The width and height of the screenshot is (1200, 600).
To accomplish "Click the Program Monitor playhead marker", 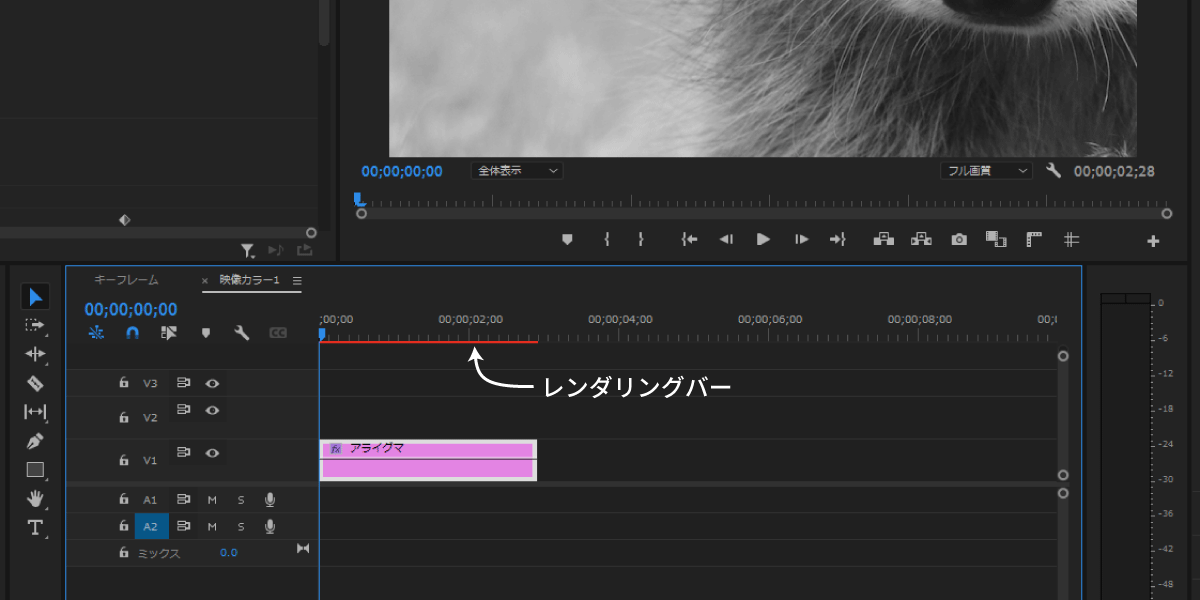I will [x=358, y=199].
